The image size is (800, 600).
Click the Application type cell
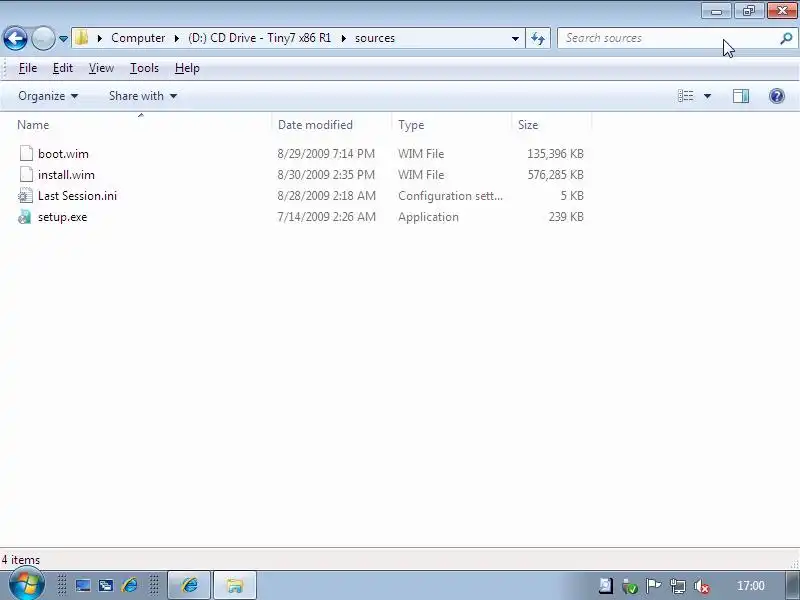tap(428, 217)
